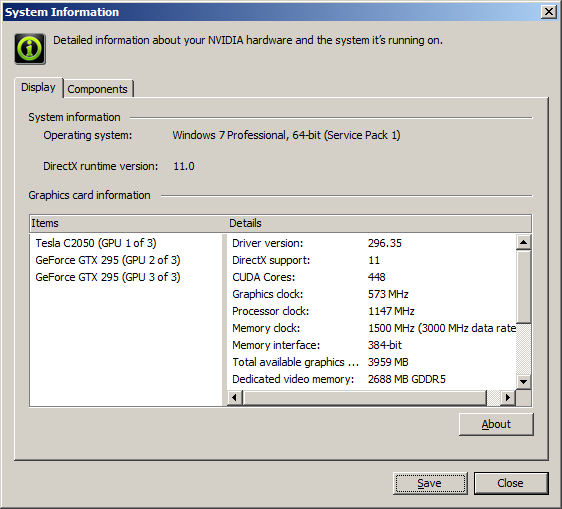Click the Memory interface value 384-bit
Image resolution: width=562 pixels, height=509 pixels.
click(385, 345)
